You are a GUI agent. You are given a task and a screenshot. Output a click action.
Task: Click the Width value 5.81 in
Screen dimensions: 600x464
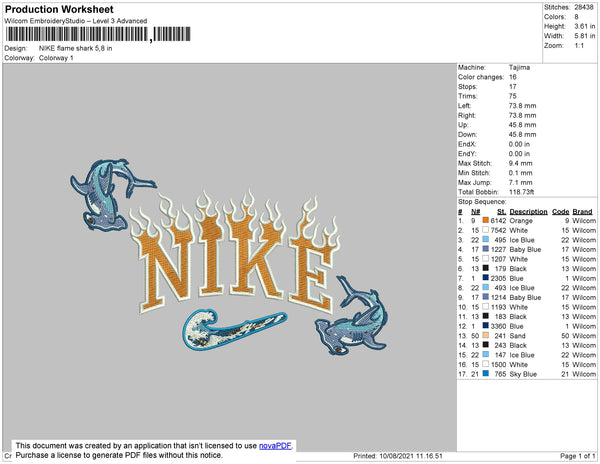pyautogui.click(x=584, y=36)
